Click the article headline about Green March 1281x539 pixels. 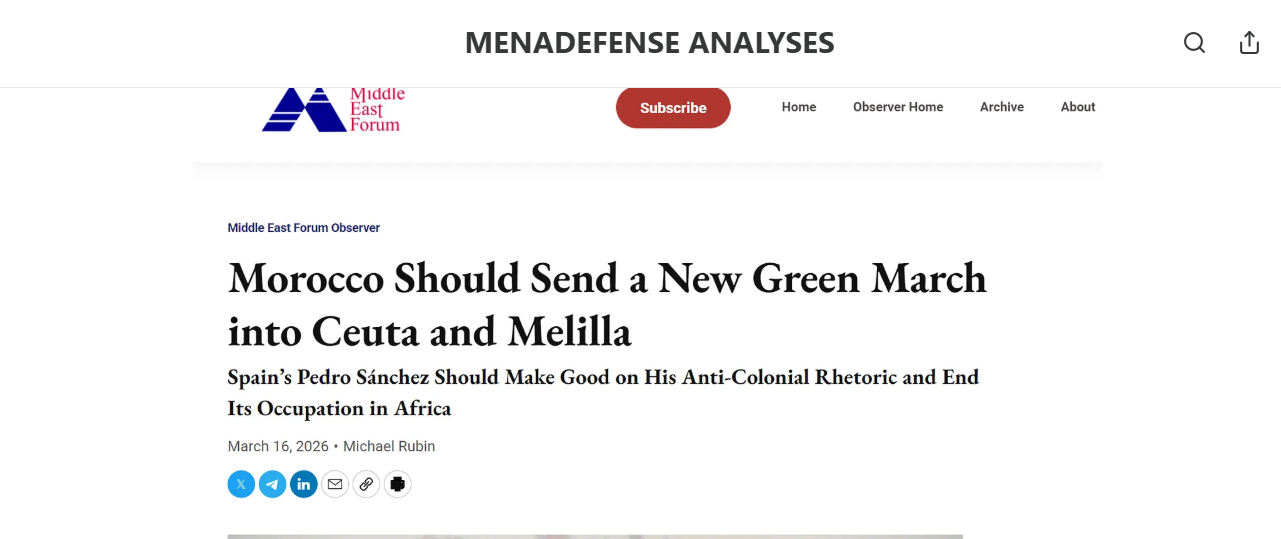click(607, 304)
